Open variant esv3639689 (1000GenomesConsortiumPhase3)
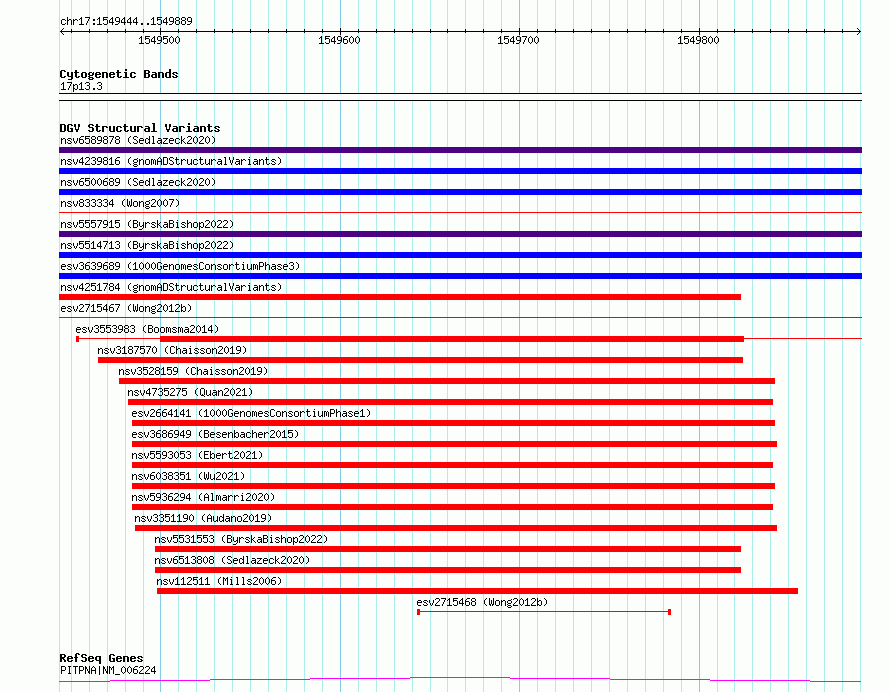The image size is (890, 692). 180,266
